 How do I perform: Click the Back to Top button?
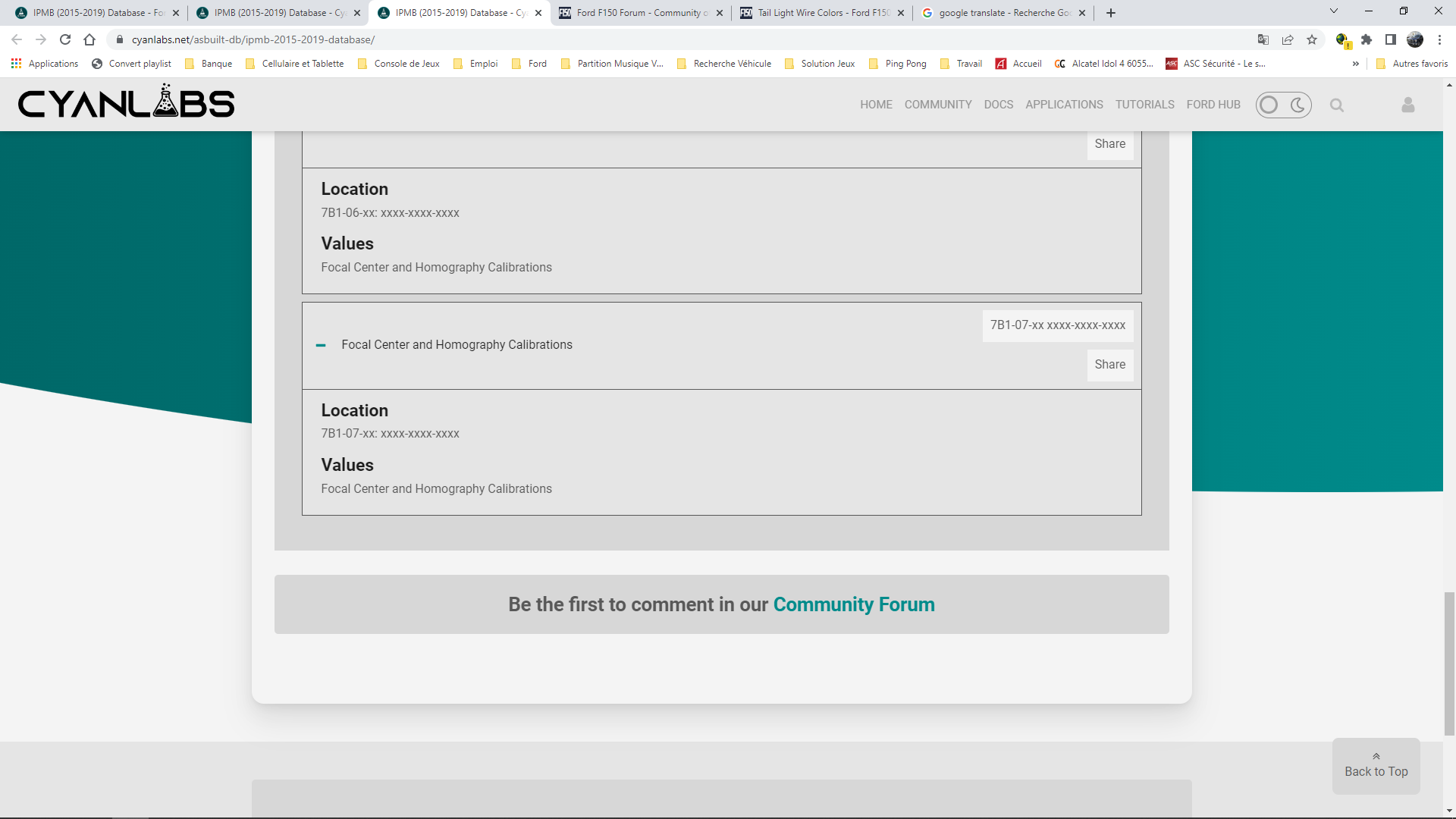(x=1376, y=766)
